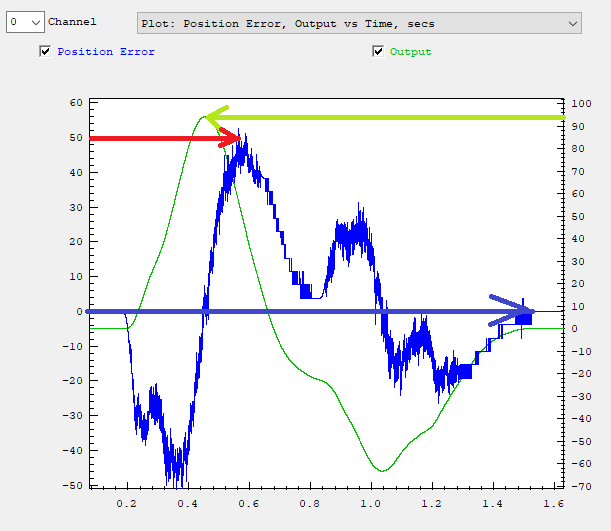
Task: Click the Channel text label
Action: [x=73, y=22]
